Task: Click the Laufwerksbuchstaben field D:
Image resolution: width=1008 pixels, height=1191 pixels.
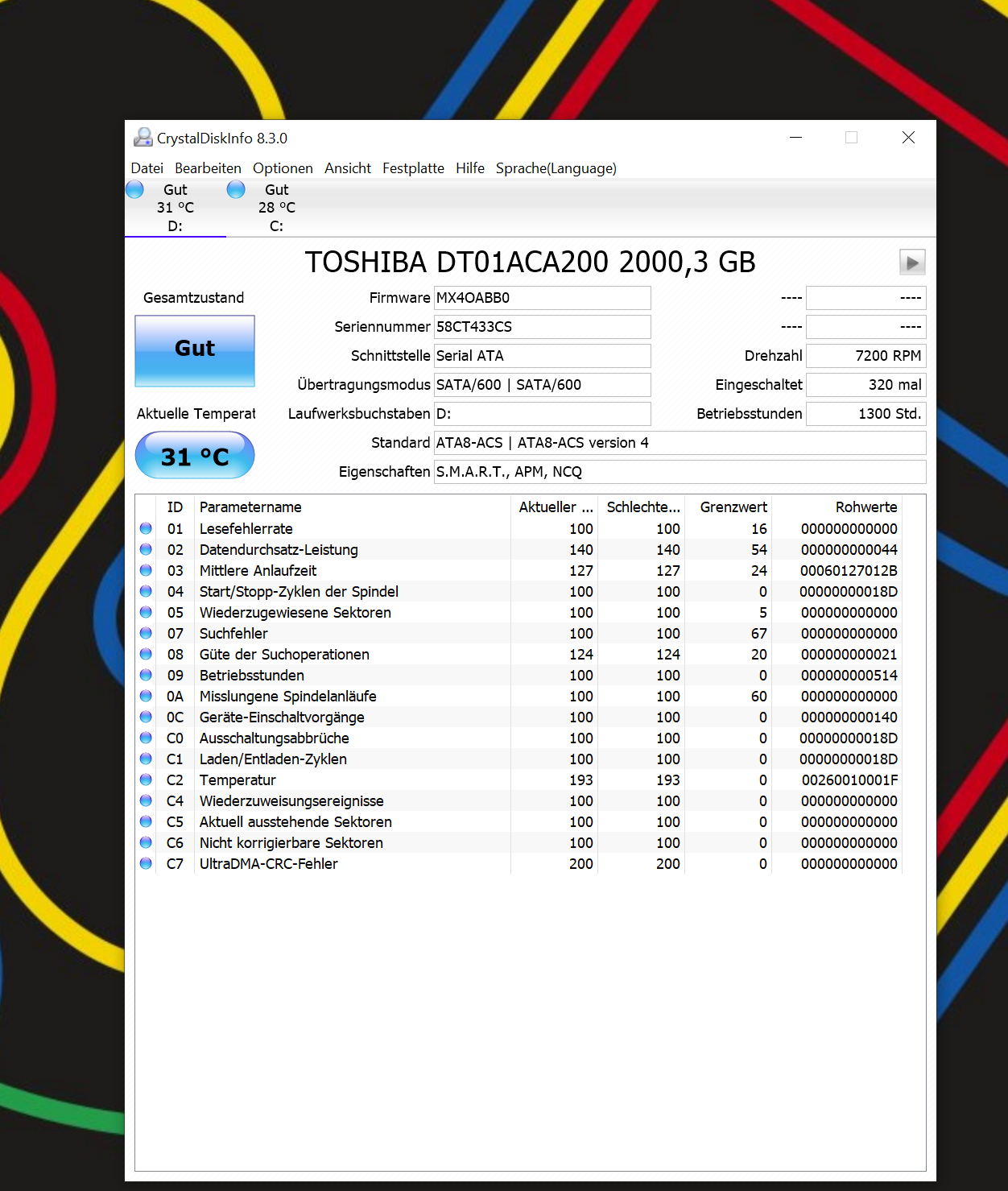Action: [x=543, y=414]
